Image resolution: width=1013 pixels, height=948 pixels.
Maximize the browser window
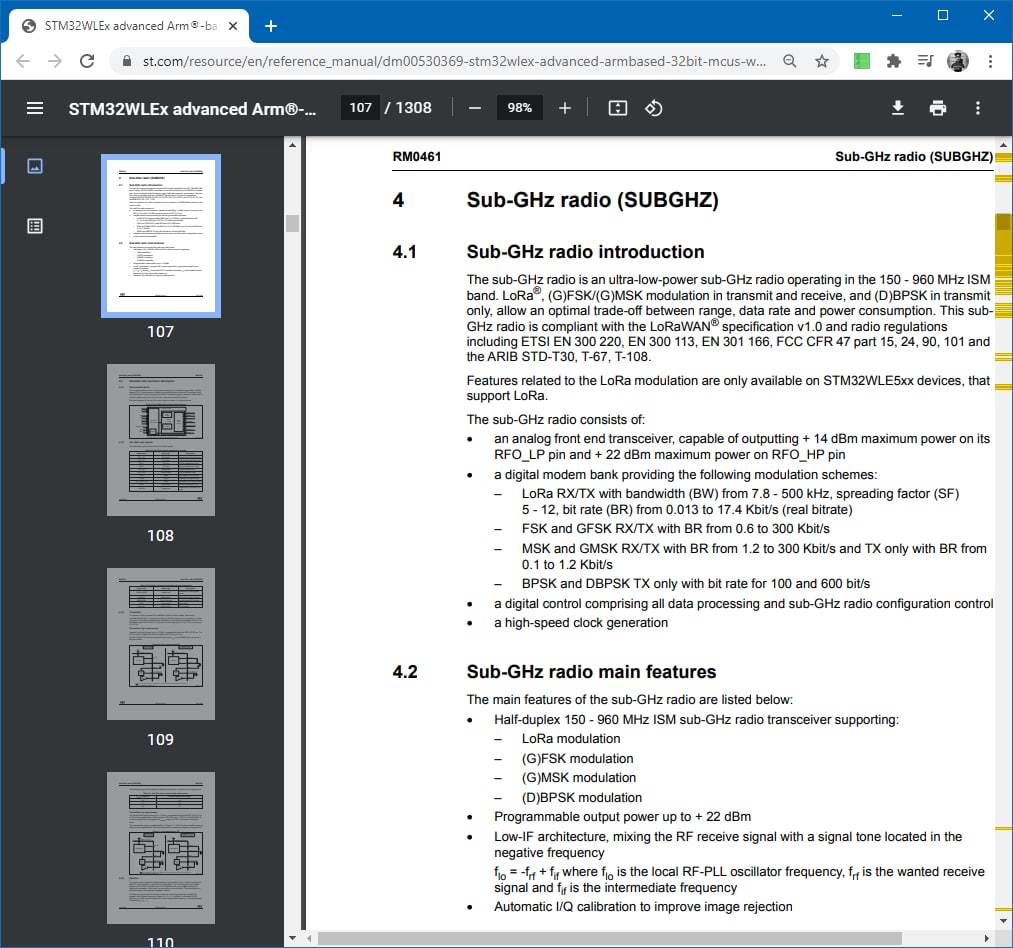tap(943, 15)
